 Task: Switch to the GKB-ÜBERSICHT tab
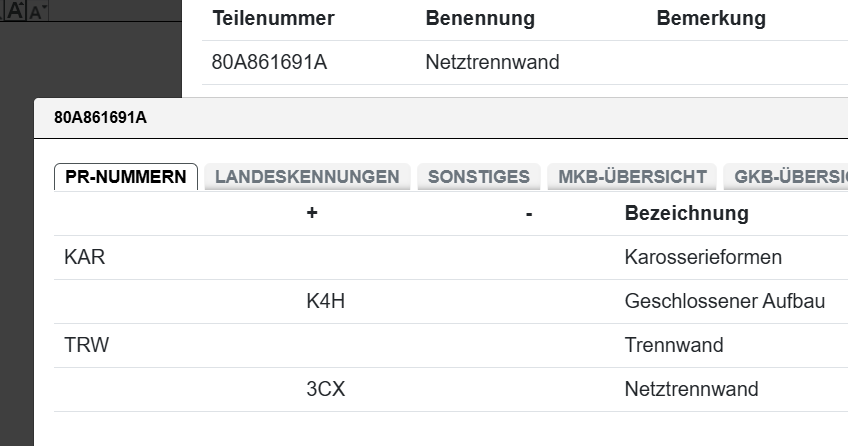(x=790, y=177)
